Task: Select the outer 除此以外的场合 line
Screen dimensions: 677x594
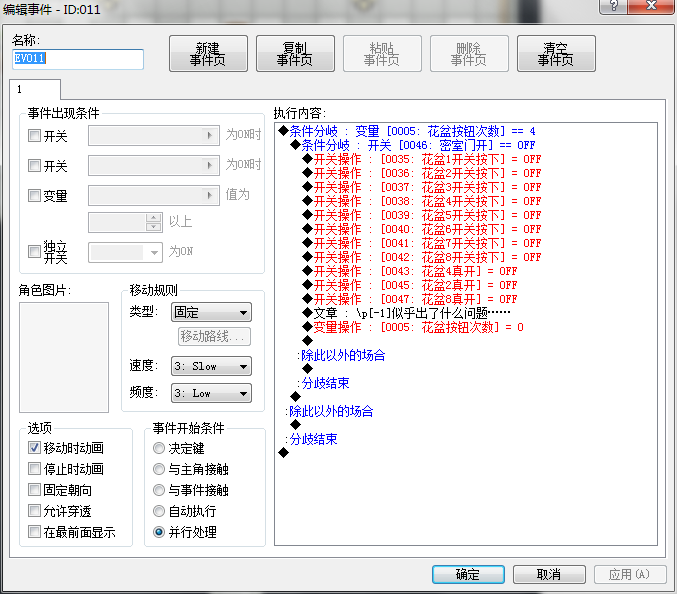Action: pyautogui.click(x=329, y=411)
